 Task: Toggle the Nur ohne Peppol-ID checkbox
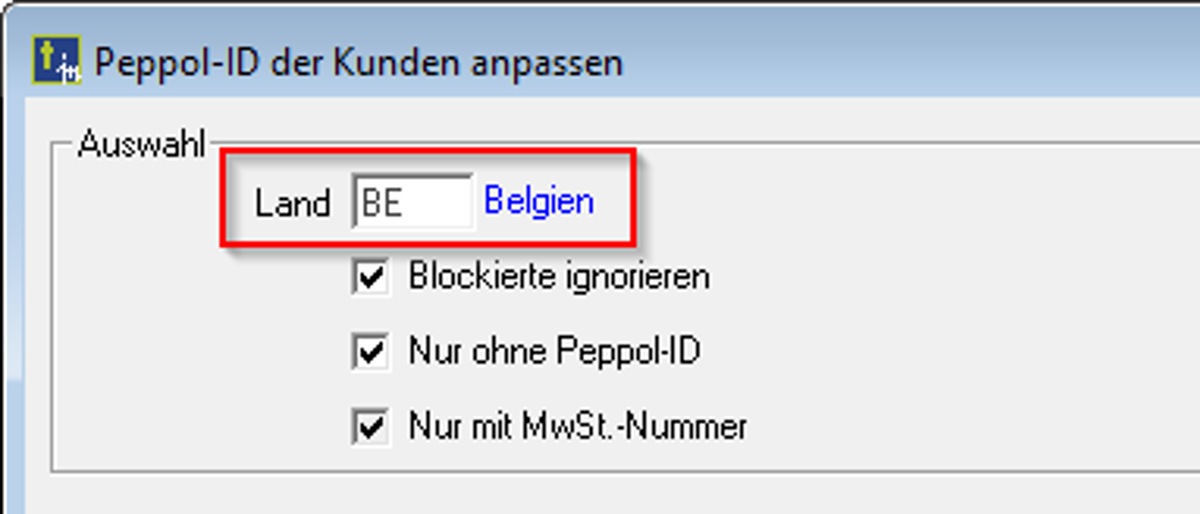tap(371, 352)
